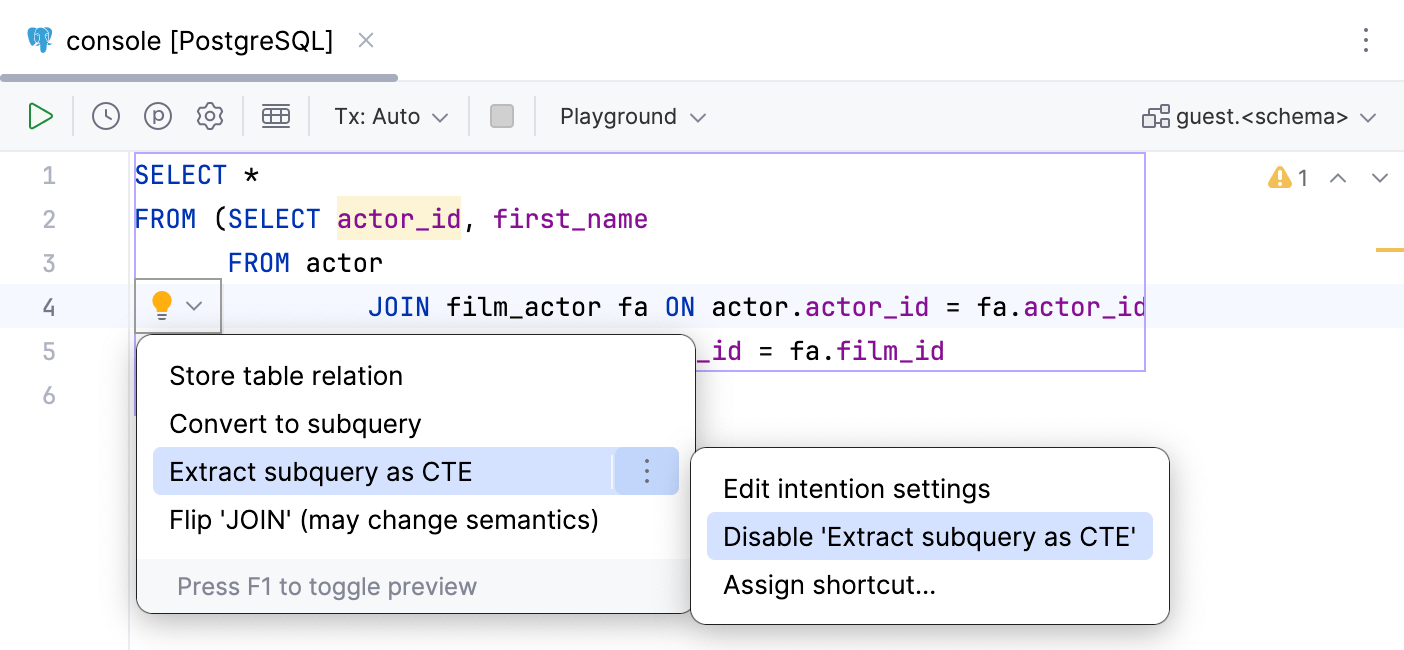Choose Flip 'JOIN' (may change semantics)
Screen dimensions: 1404x650
click(x=415, y=520)
